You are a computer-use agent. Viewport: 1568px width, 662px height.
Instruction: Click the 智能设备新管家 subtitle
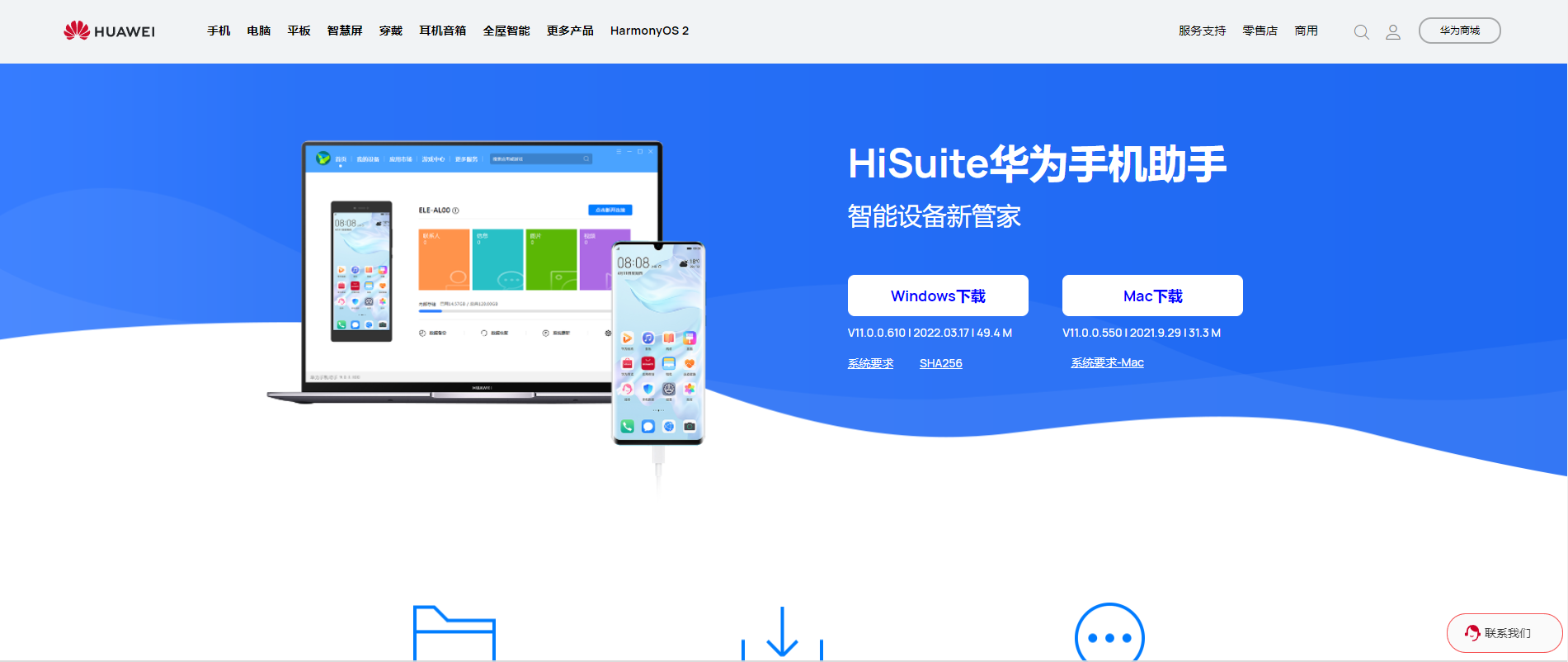[x=935, y=216]
